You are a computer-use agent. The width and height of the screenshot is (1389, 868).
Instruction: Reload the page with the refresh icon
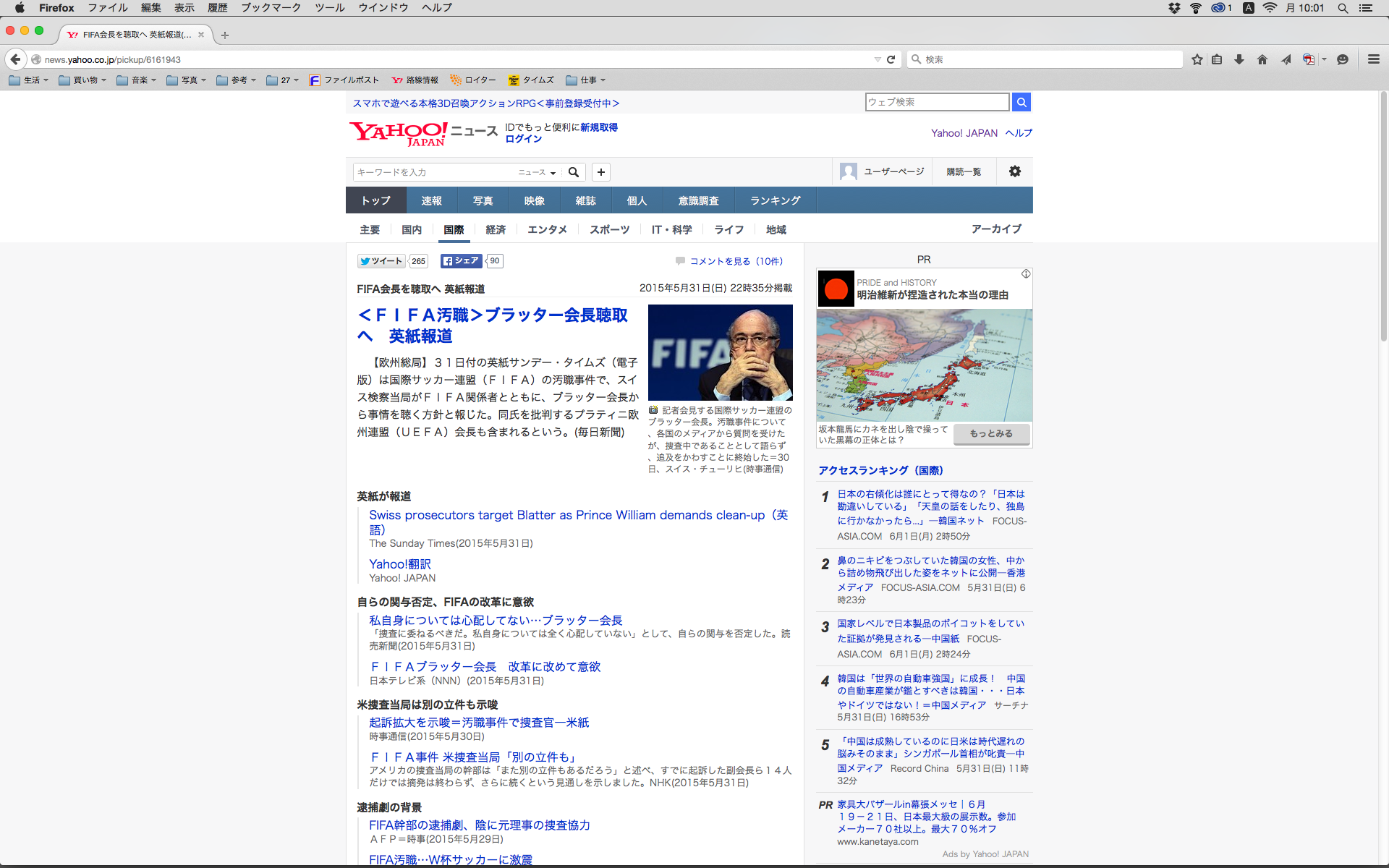[x=891, y=59]
